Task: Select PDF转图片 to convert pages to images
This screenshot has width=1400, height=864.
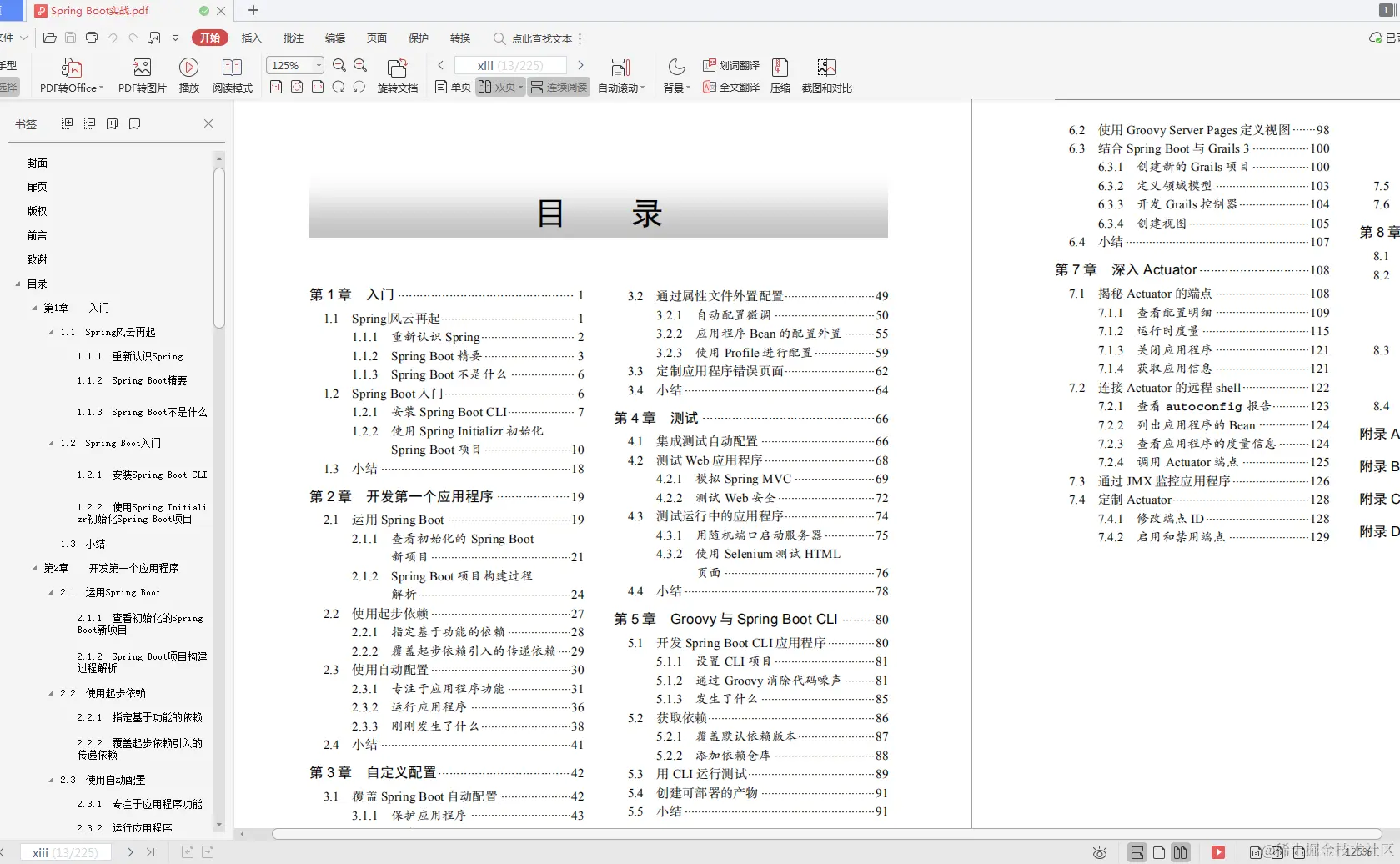Action: pyautogui.click(x=141, y=75)
